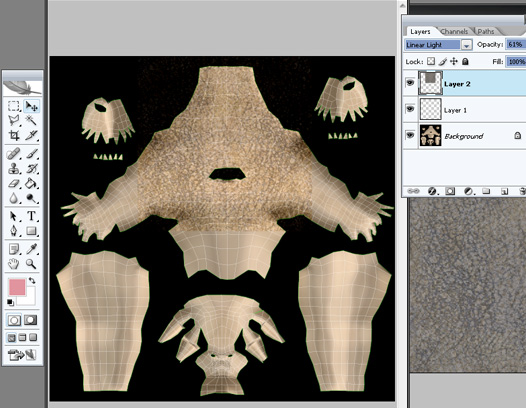
Task: Pick the Paint Bucket tool
Action: point(31,184)
